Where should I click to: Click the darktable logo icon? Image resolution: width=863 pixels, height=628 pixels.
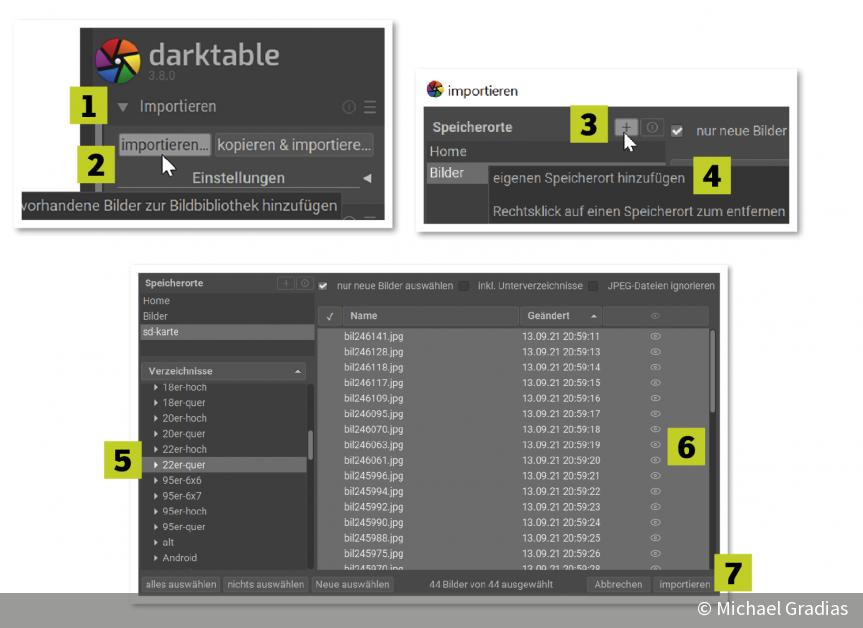click(x=120, y=60)
